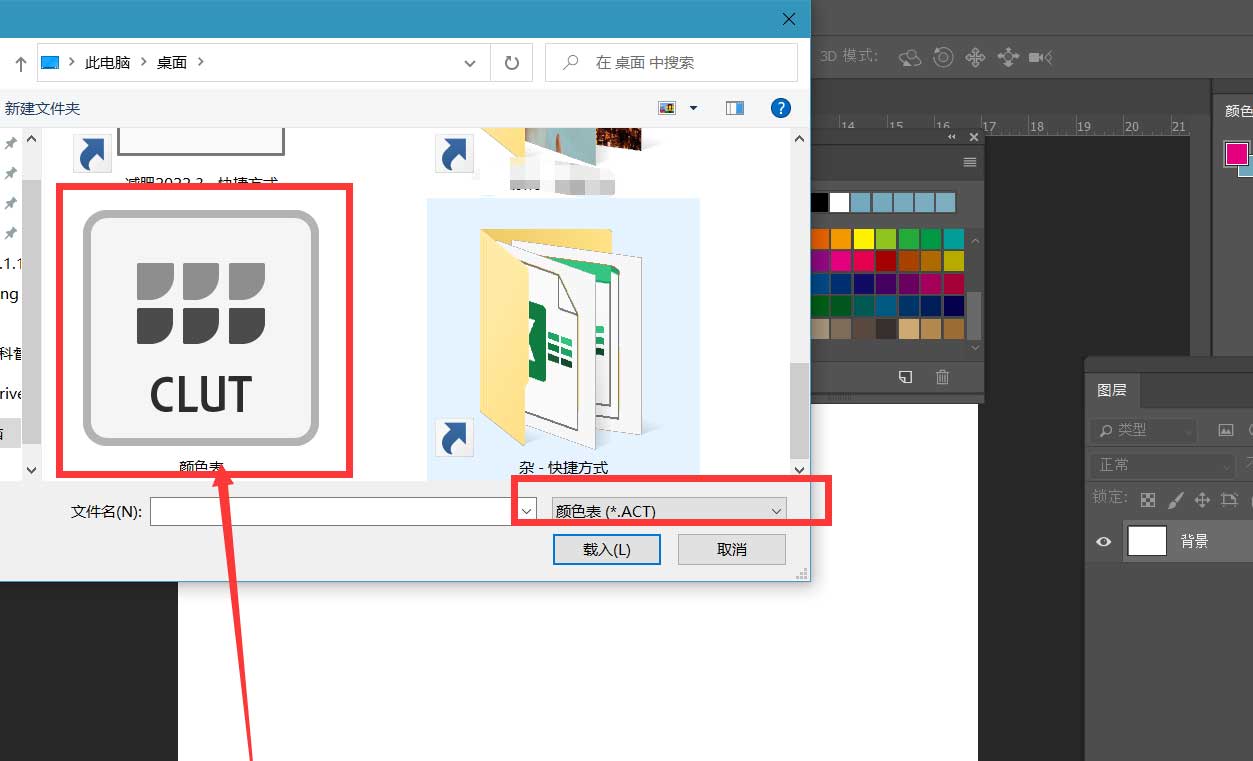Pick the white swatch in recent colors
This screenshot has width=1253, height=761.
point(839,203)
